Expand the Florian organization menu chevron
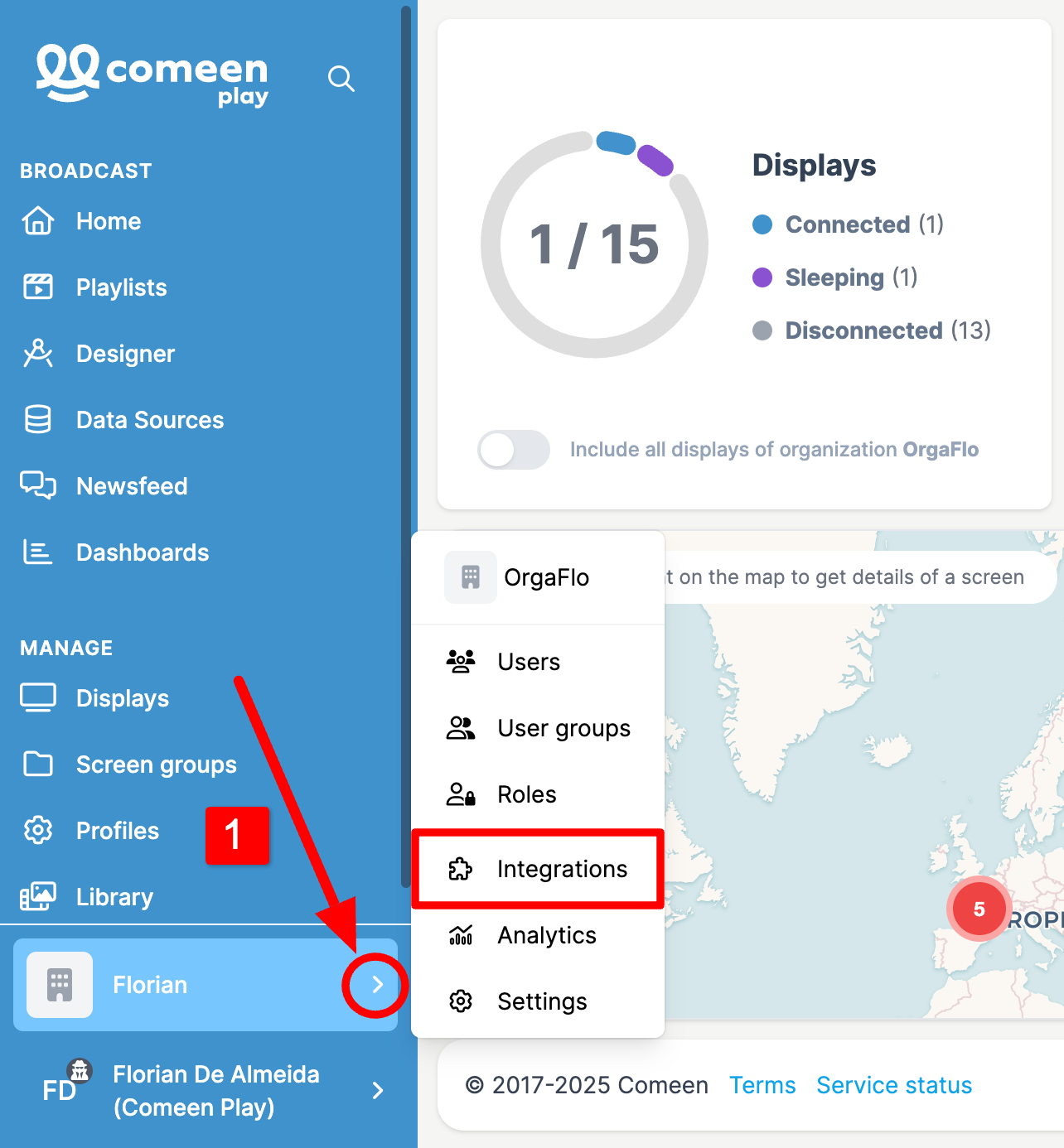 [x=377, y=984]
